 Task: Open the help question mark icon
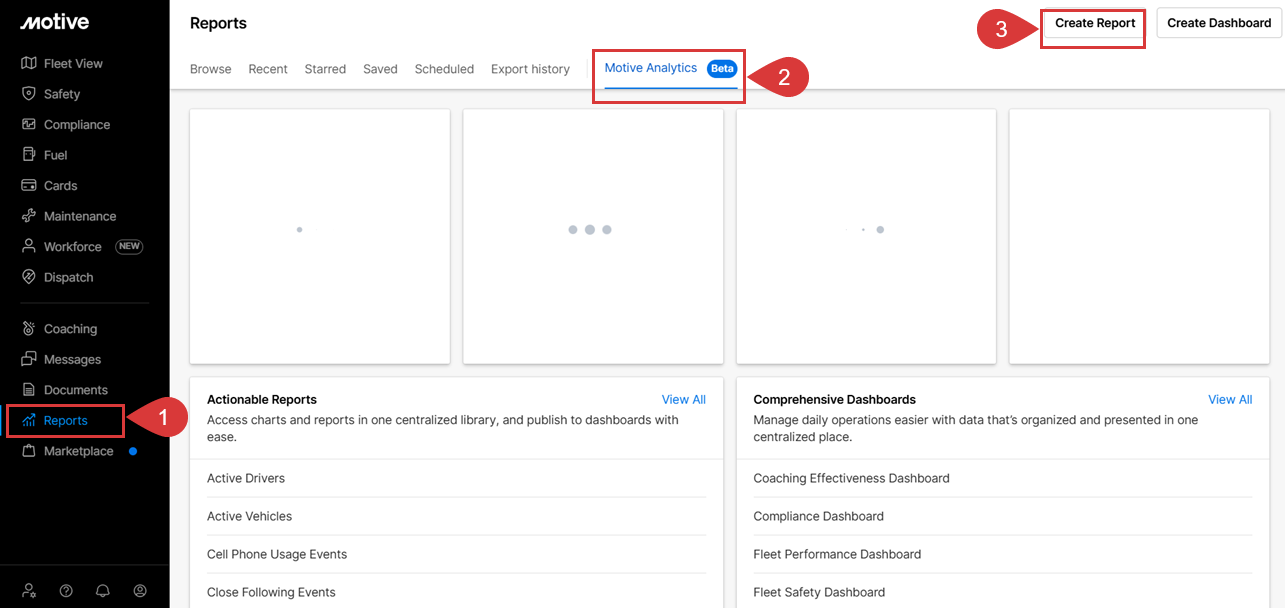tap(66, 590)
